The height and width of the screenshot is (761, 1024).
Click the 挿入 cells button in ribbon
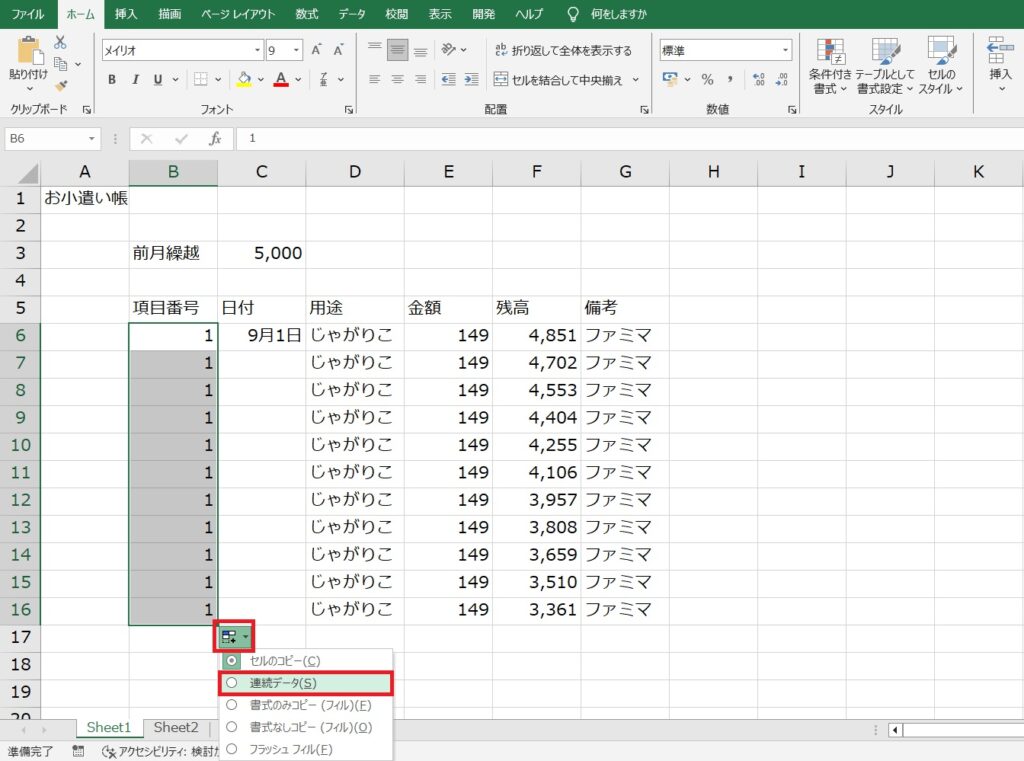coord(1000,63)
